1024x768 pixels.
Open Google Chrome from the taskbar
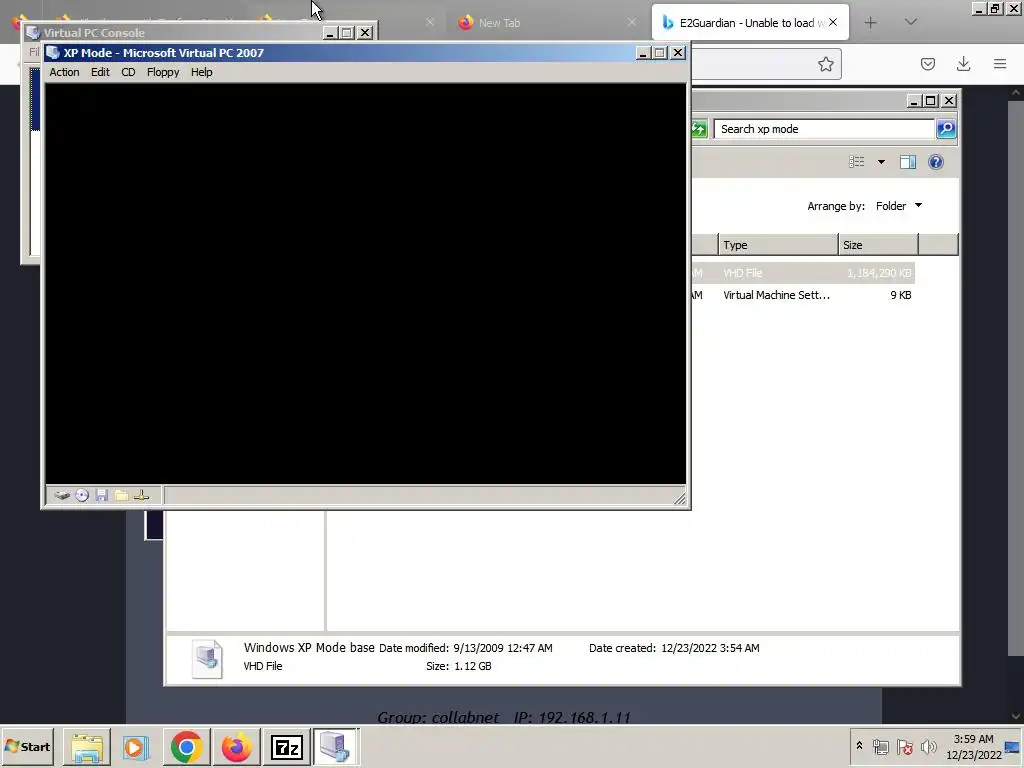(186, 747)
